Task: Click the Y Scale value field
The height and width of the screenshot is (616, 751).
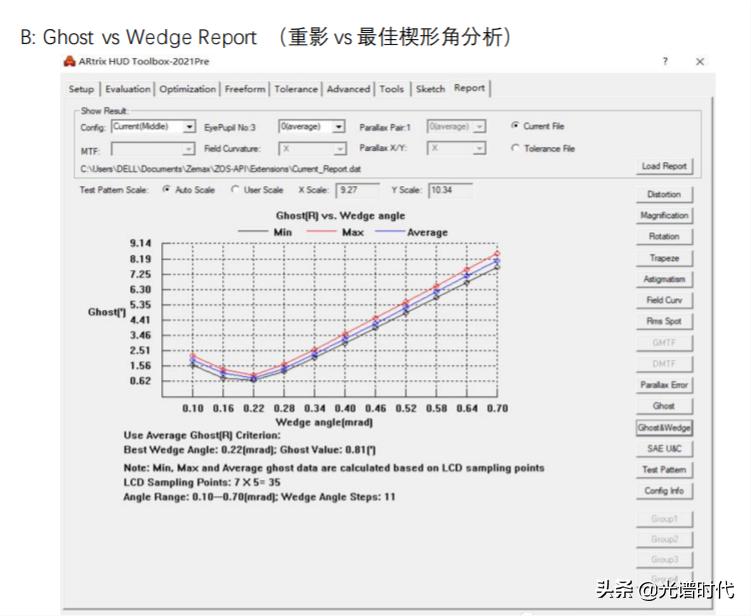Action: [x=450, y=189]
